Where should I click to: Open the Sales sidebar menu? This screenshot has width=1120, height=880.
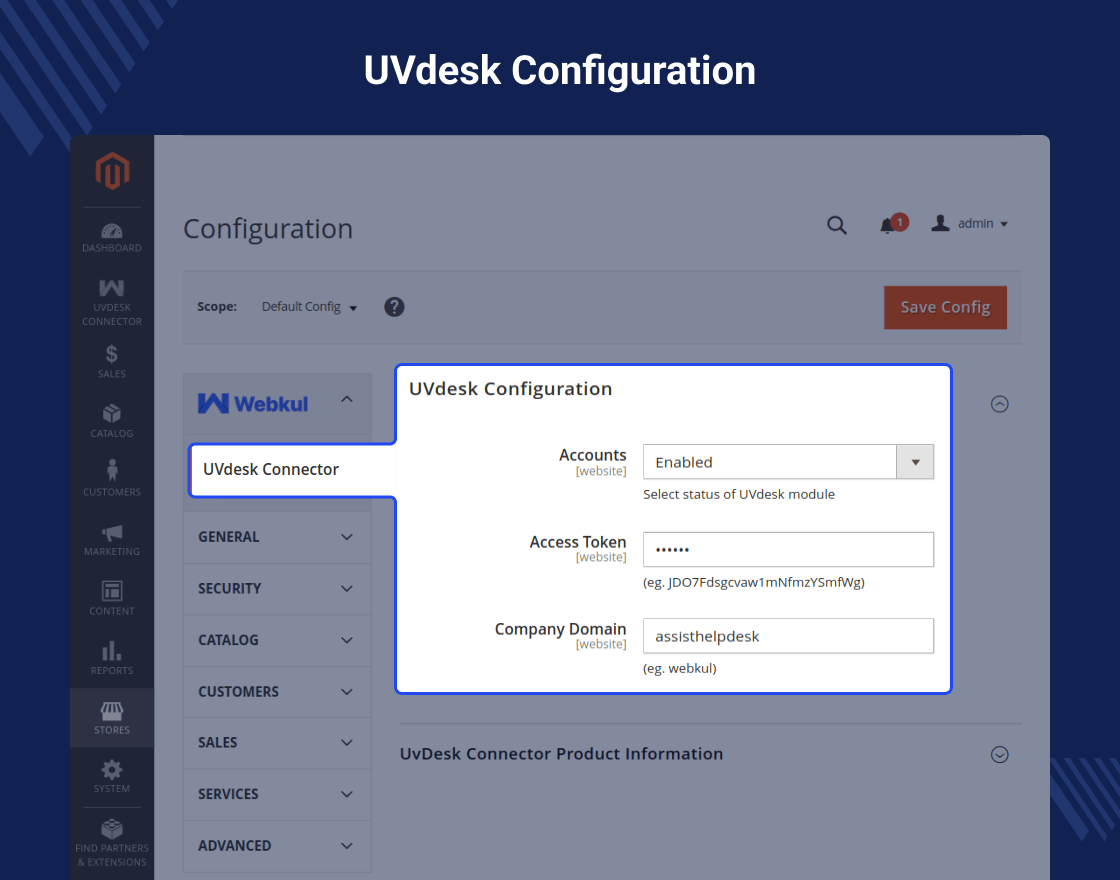pos(111,361)
